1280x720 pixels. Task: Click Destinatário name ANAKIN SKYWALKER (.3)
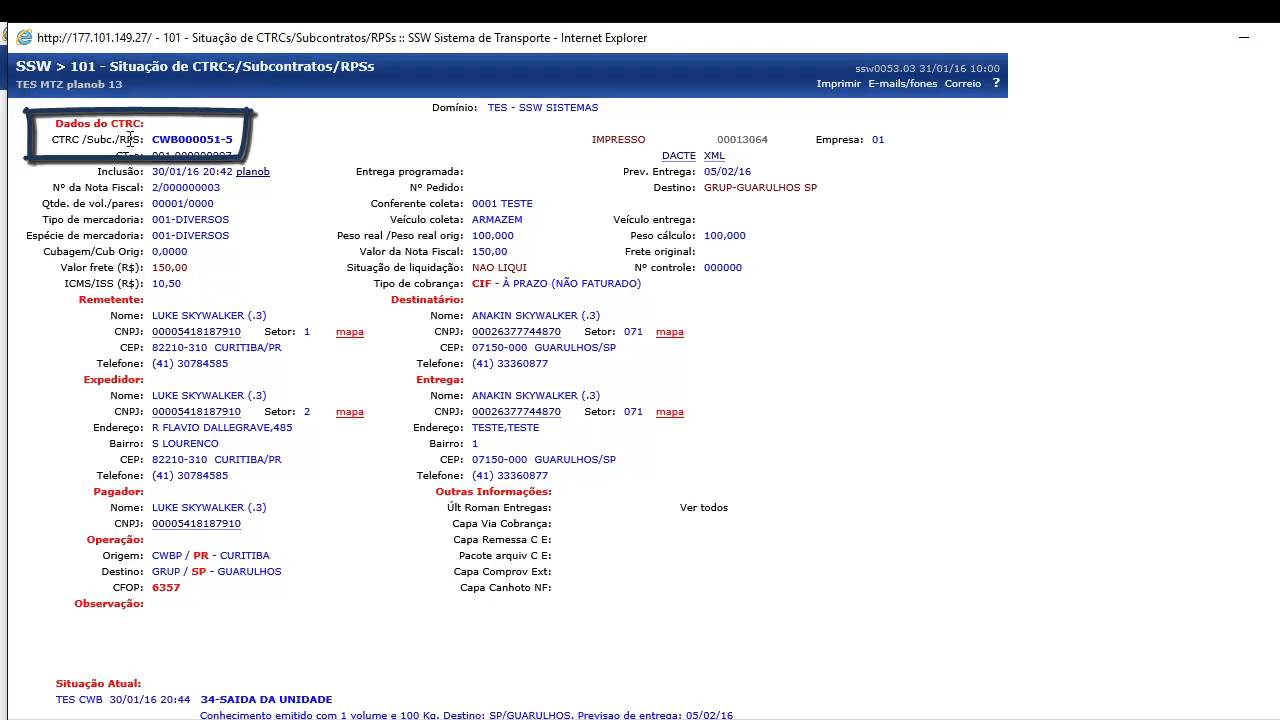(x=536, y=316)
